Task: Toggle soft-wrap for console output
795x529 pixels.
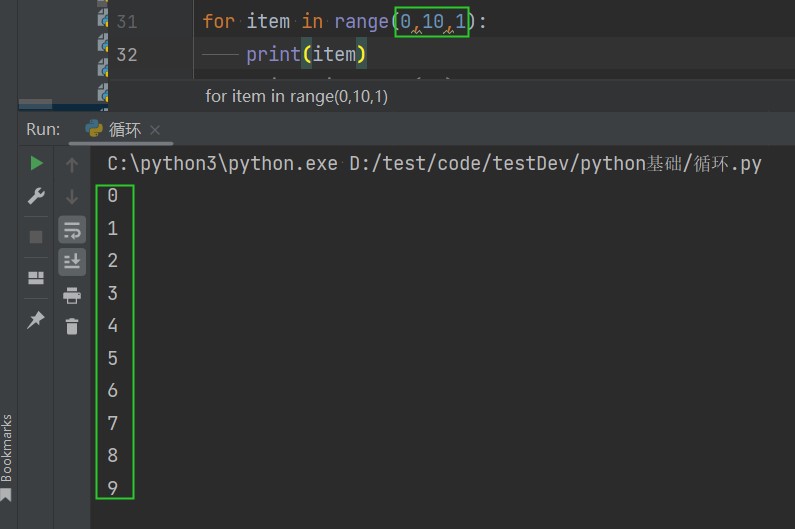Action: (72, 230)
